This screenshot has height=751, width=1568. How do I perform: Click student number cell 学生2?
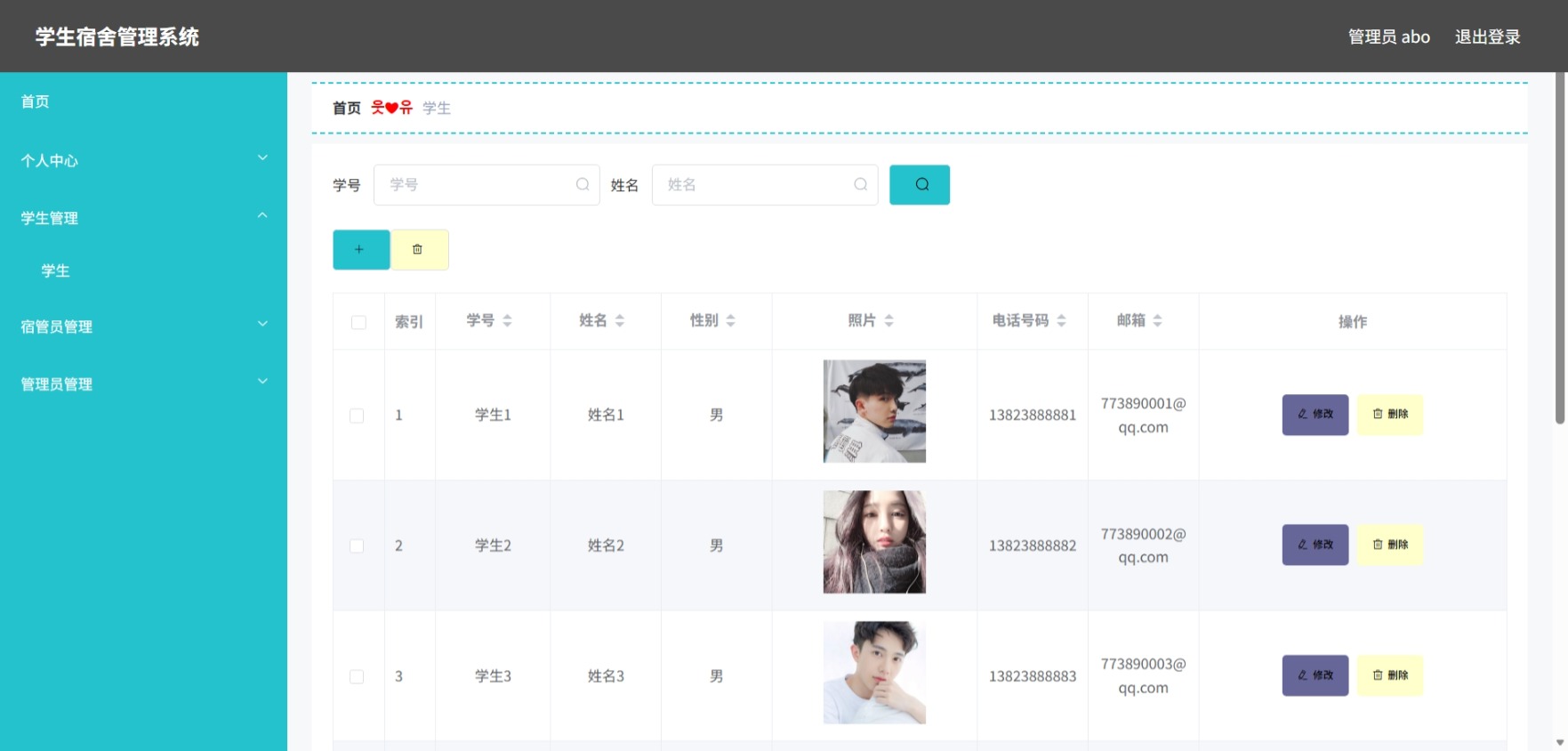tap(493, 545)
